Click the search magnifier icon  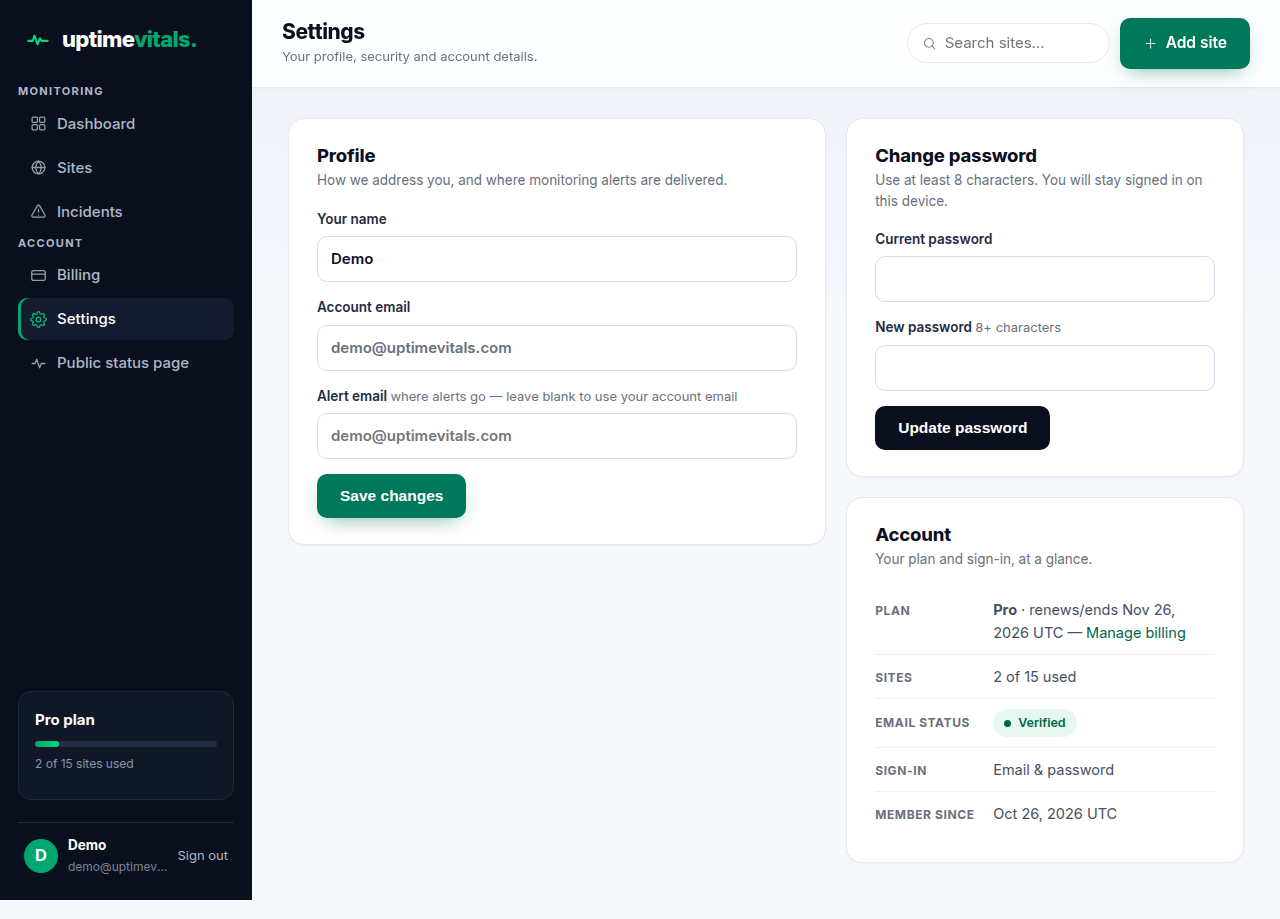point(929,43)
